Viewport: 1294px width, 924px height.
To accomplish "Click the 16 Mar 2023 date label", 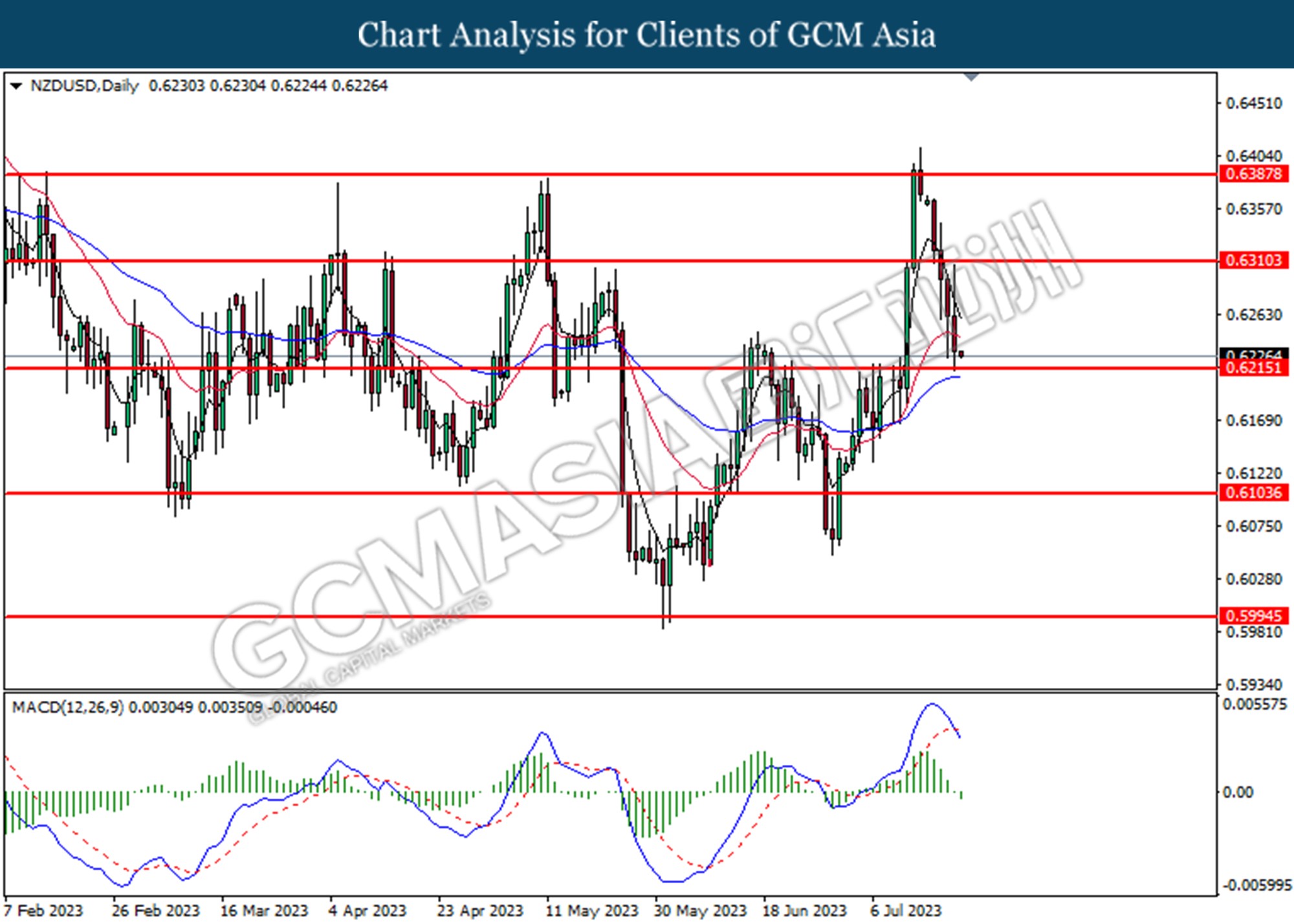I will coord(264,910).
